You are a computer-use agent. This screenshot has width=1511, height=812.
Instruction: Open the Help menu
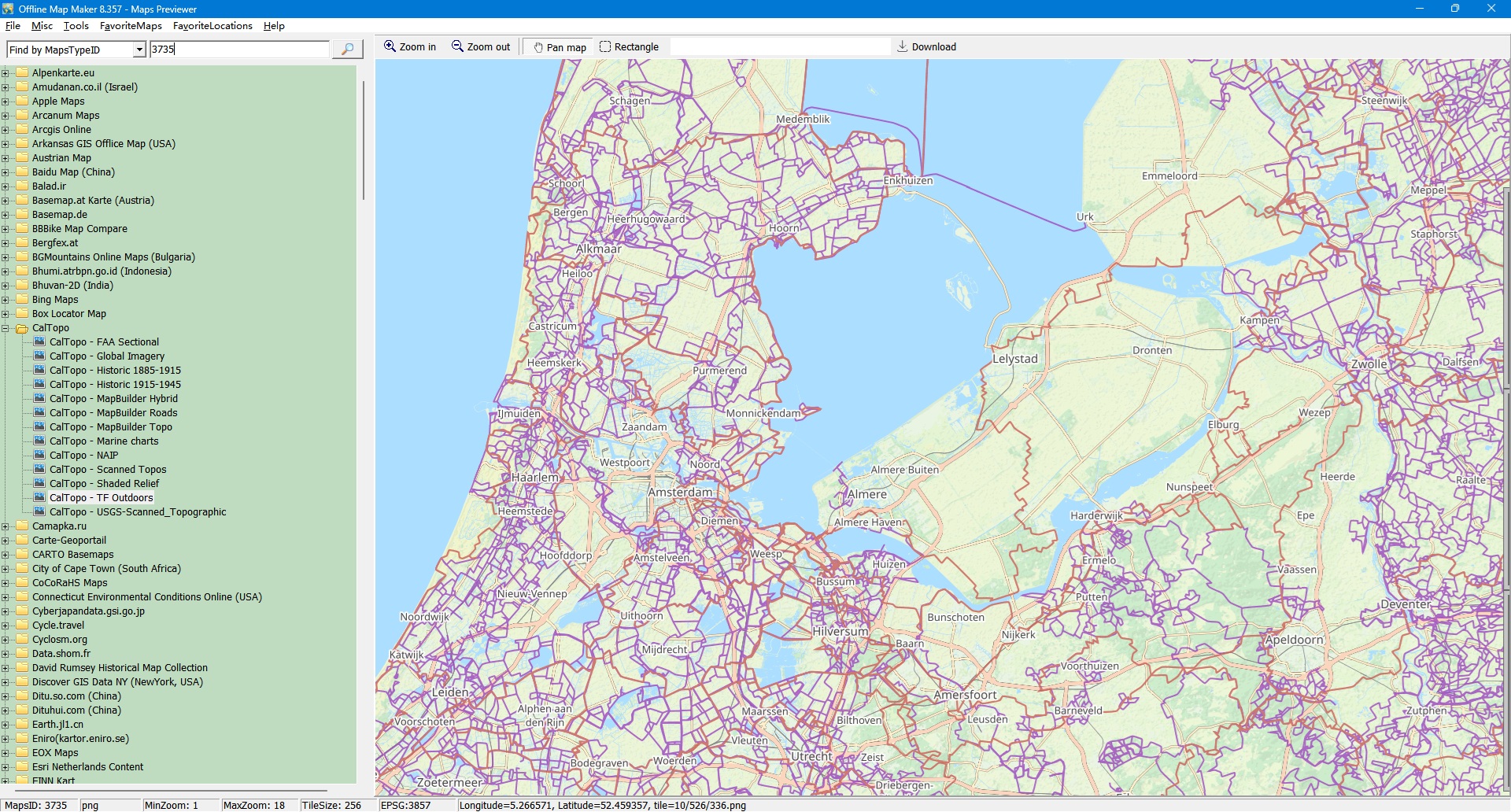274,26
